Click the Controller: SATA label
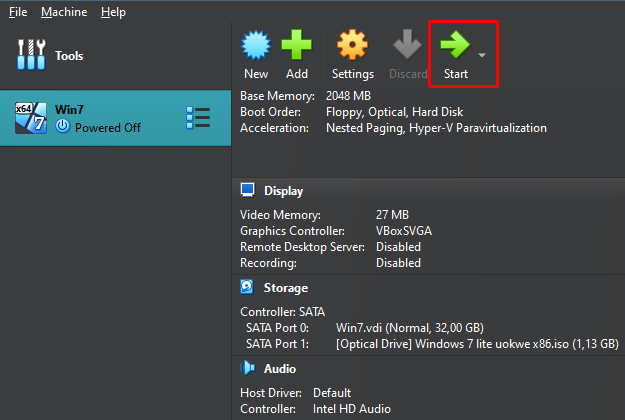 pos(283,312)
